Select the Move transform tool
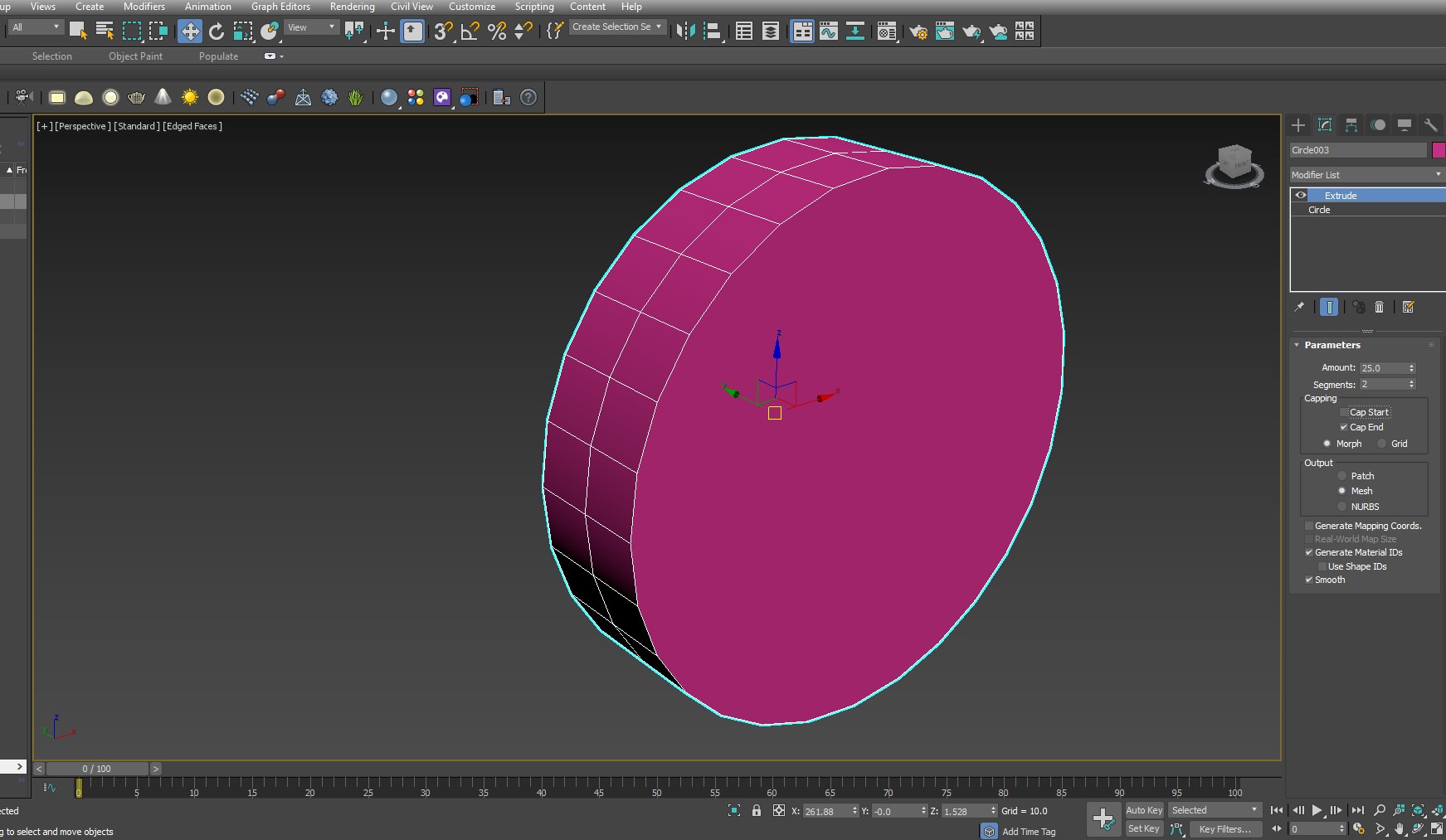Image resolution: width=1446 pixels, height=840 pixels. tap(190, 32)
